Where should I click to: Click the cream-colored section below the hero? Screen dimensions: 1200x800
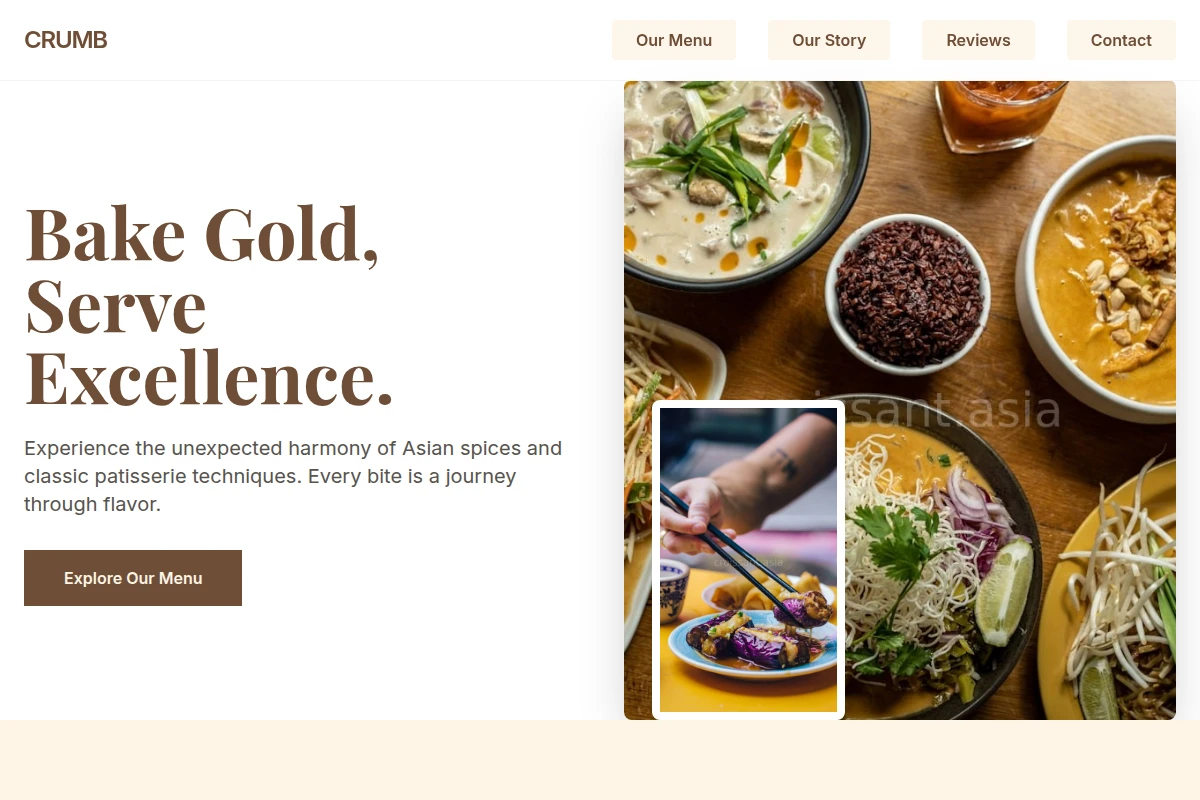click(600, 760)
